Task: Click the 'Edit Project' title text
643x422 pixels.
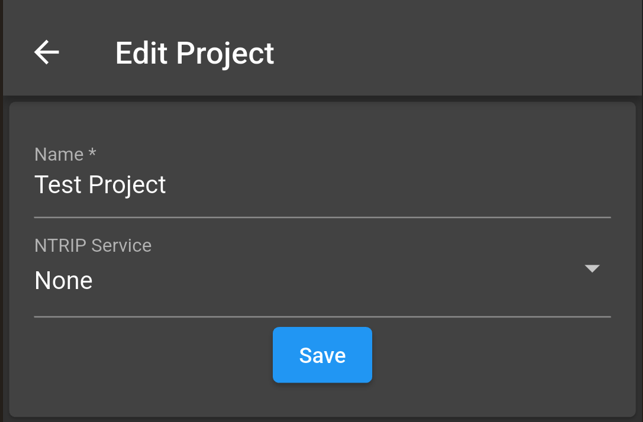Action: tap(194, 53)
